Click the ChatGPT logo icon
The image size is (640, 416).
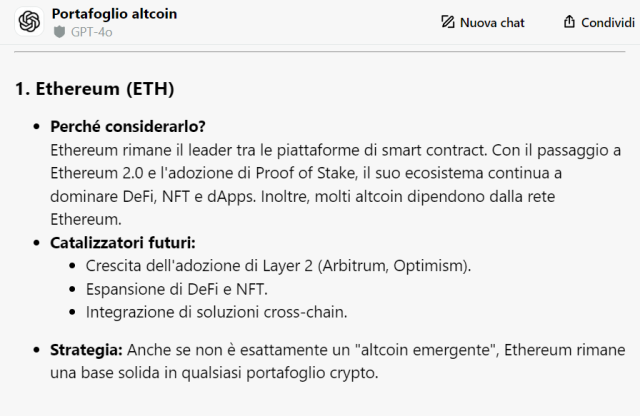tap(29, 21)
